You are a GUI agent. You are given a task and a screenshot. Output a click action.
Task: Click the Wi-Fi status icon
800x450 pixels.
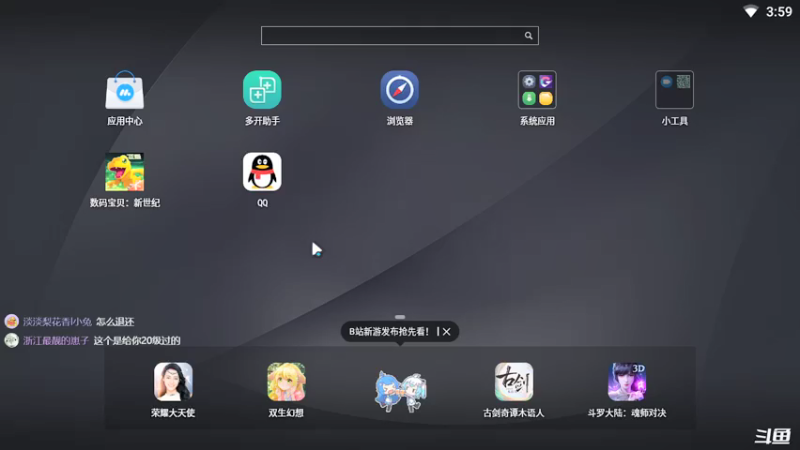click(x=751, y=11)
